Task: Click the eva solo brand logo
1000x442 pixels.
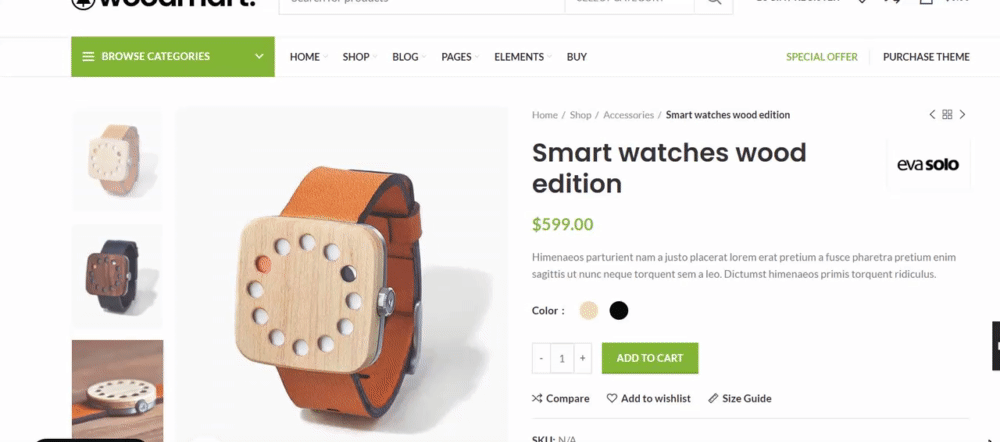Action: click(928, 165)
